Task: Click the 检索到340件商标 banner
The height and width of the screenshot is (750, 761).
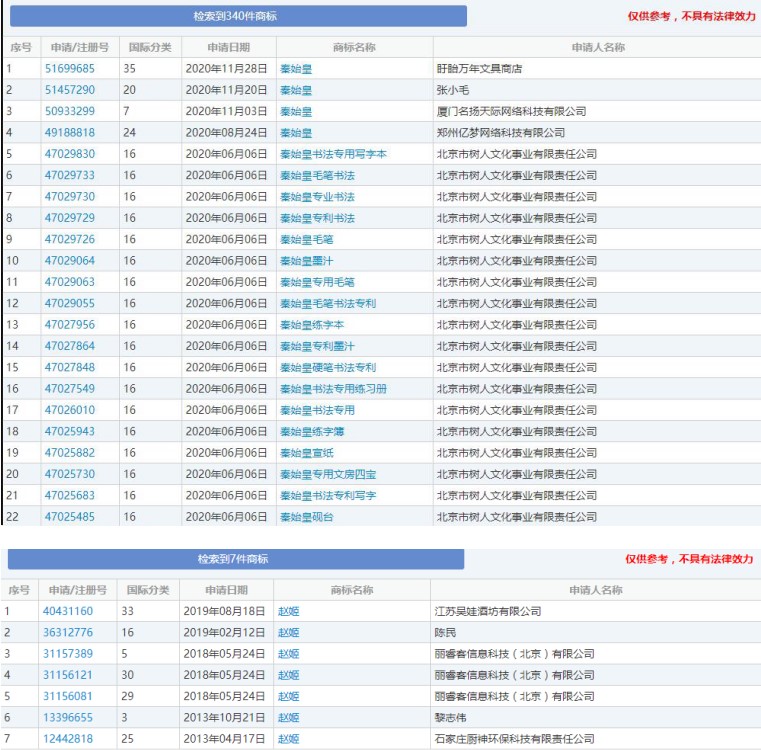Action: 238,16
